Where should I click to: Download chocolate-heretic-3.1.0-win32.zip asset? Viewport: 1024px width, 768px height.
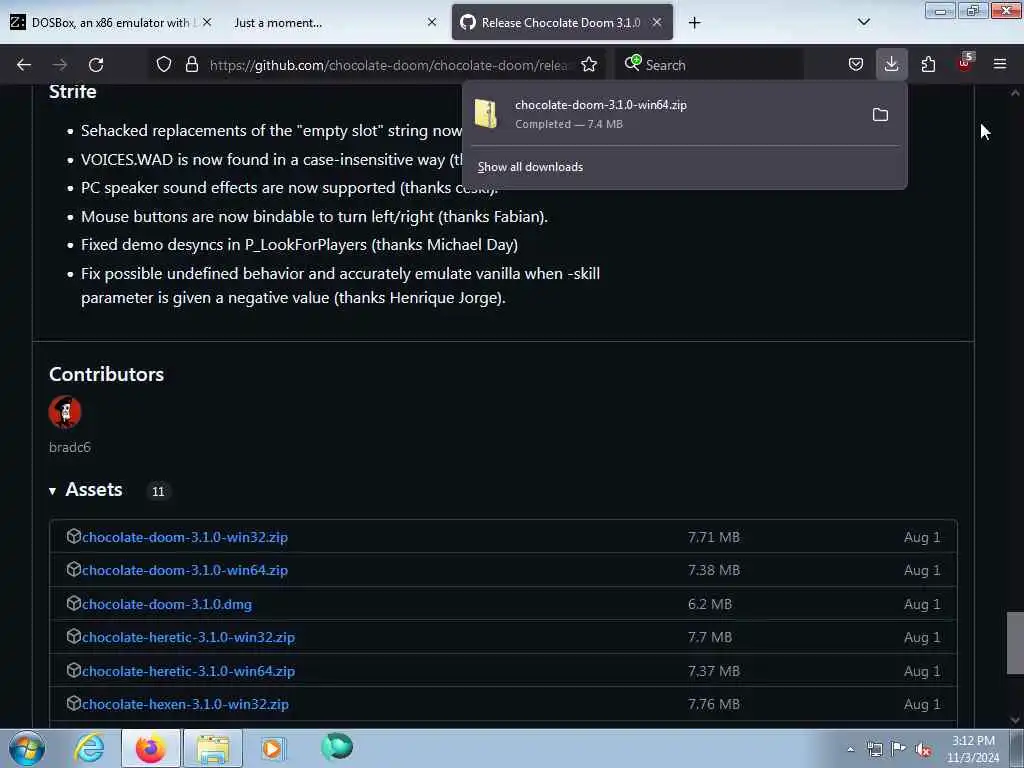pyautogui.click(x=188, y=637)
